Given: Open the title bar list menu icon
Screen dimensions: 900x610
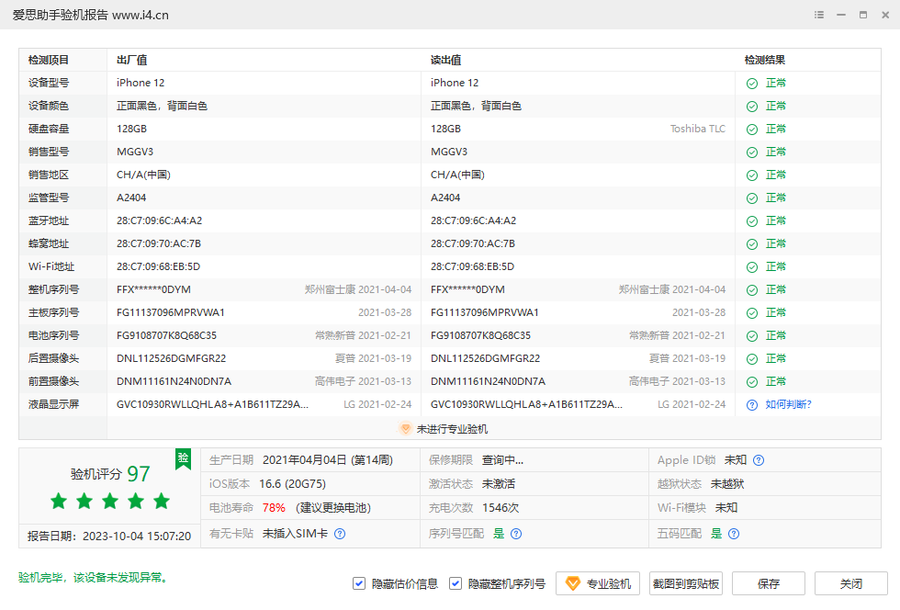Looking at the screenshot, I should 819,15.
